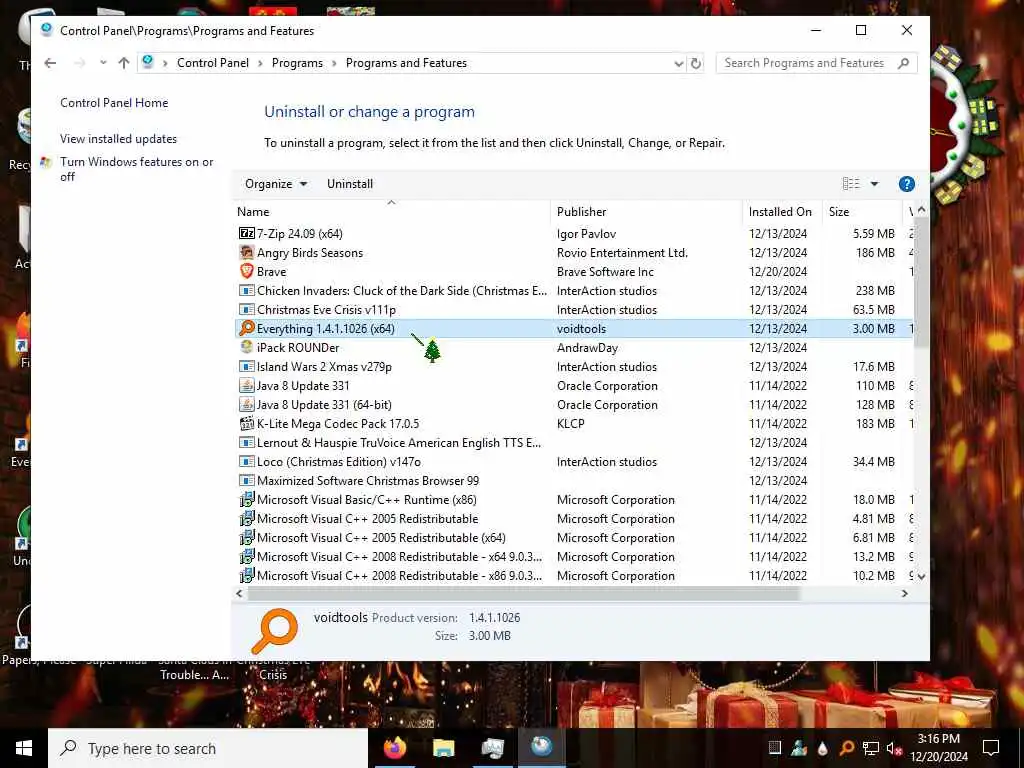Open File Explorer from the taskbar
The image size is (1024, 768).
pyautogui.click(x=443, y=748)
